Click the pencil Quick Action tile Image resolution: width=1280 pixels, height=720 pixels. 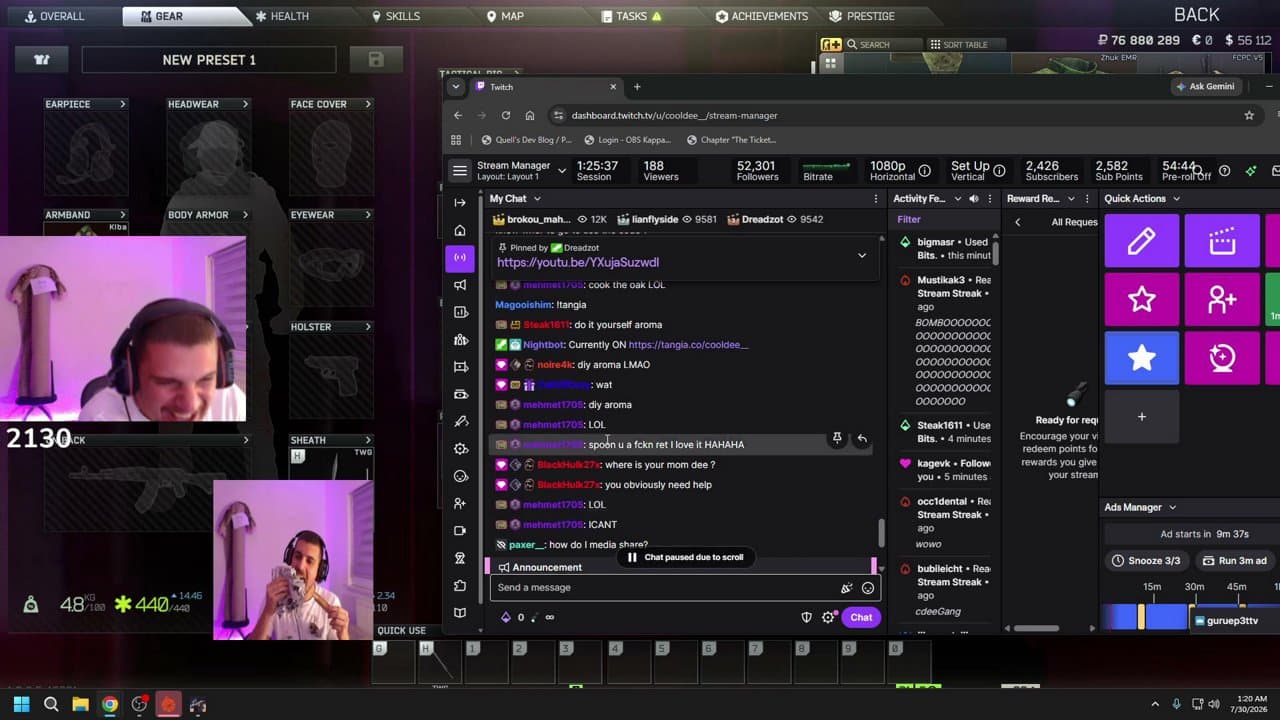(1141, 241)
